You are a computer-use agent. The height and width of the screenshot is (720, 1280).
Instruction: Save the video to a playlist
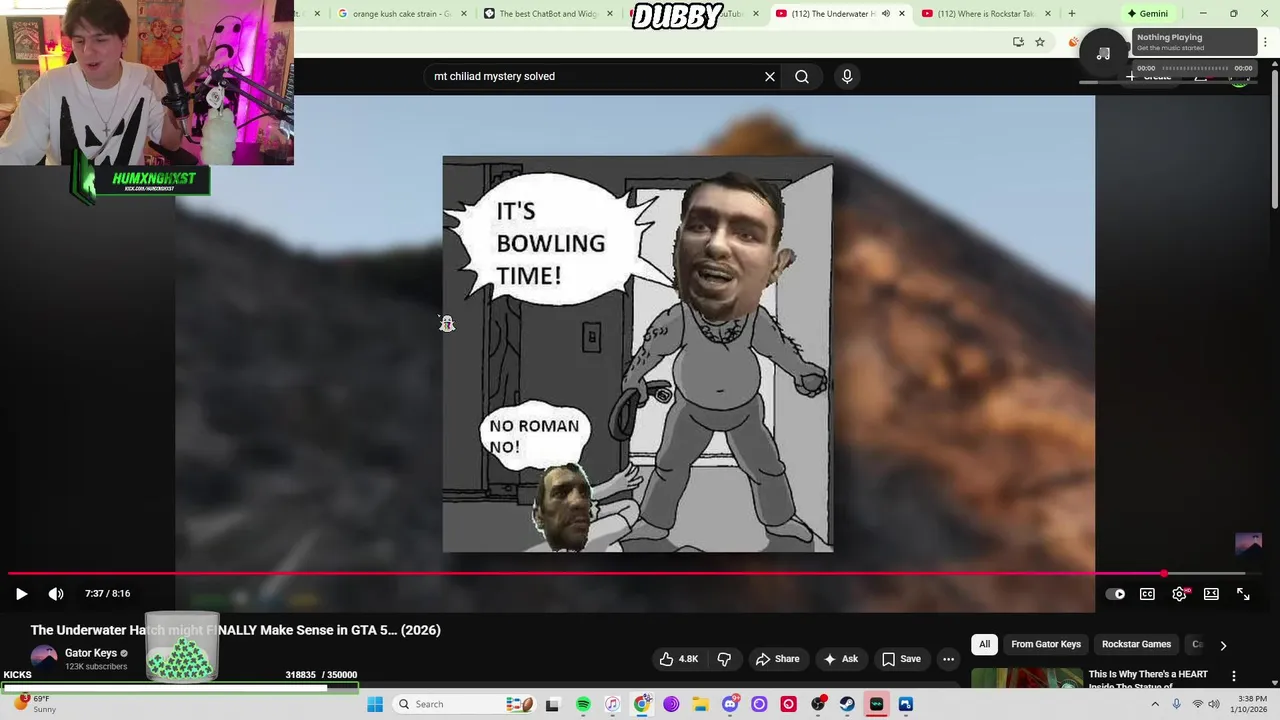point(900,659)
